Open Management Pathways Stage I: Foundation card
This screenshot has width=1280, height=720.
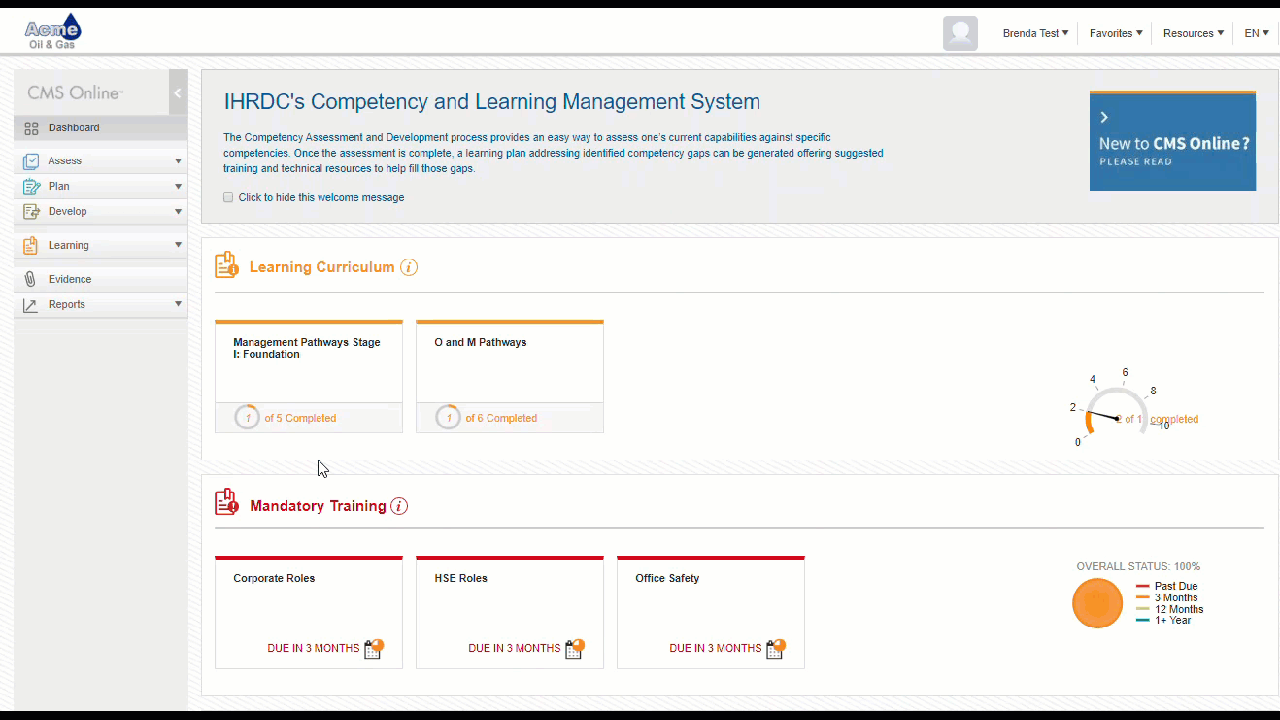coord(309,376)
